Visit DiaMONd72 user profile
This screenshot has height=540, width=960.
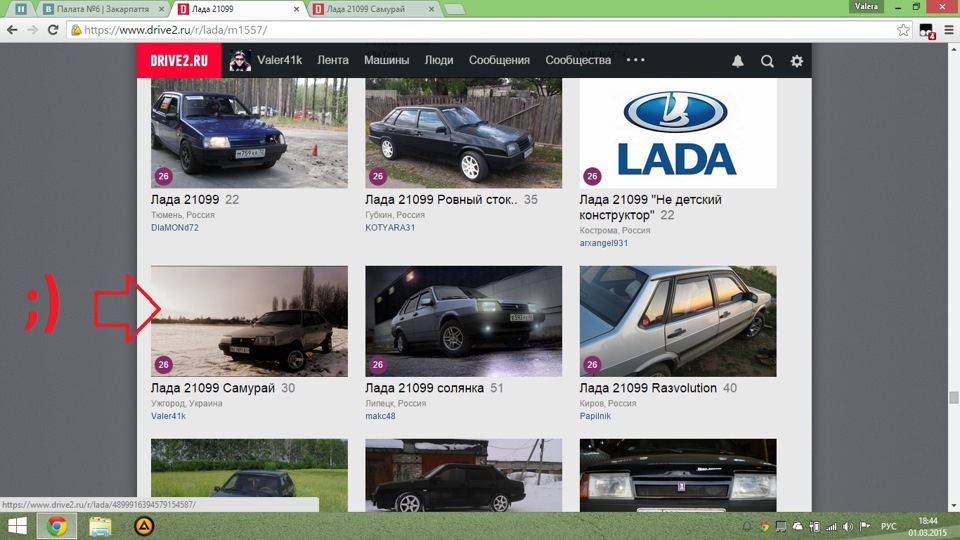(x=174, y=227)
